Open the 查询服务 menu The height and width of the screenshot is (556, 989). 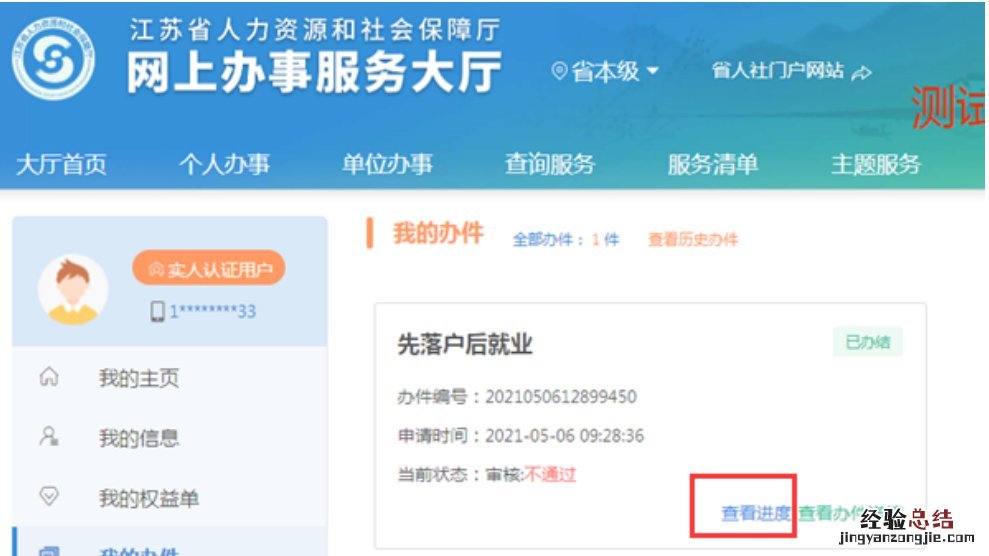(550, 165)
